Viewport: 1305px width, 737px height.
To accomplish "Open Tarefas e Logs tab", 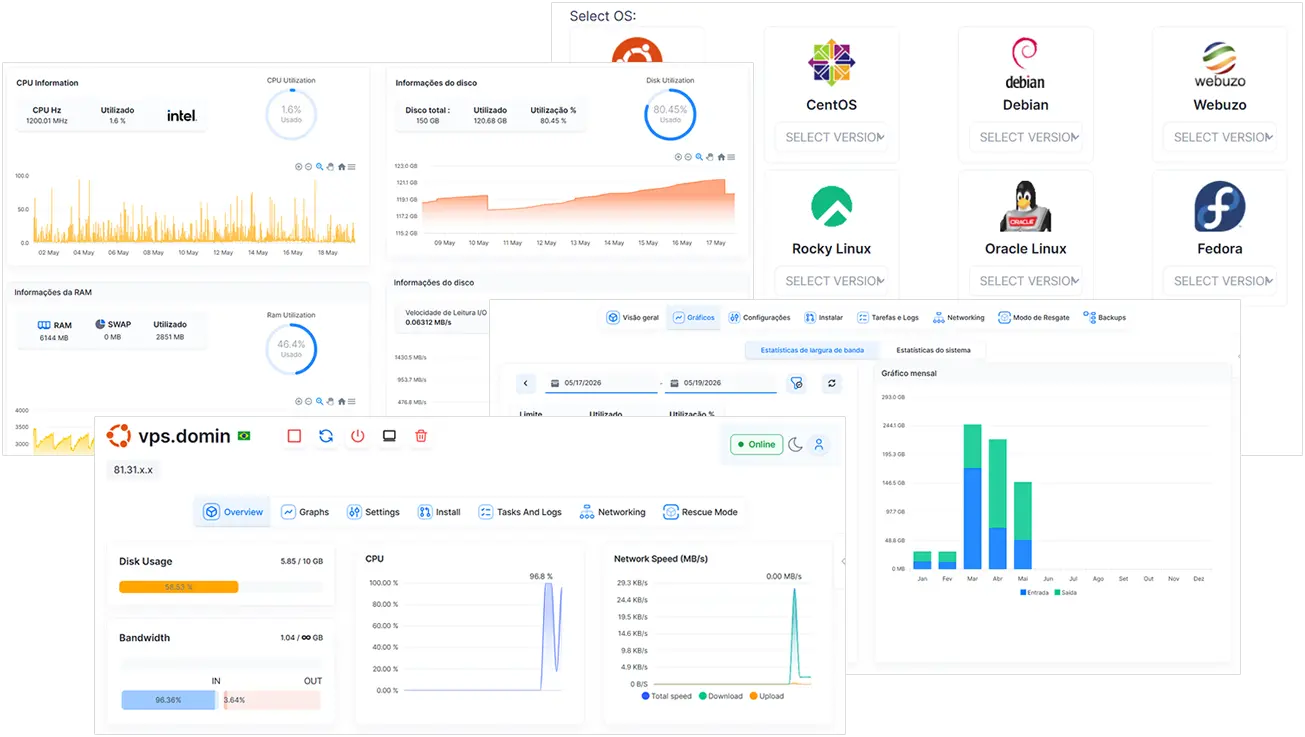I will click(886, 318).
